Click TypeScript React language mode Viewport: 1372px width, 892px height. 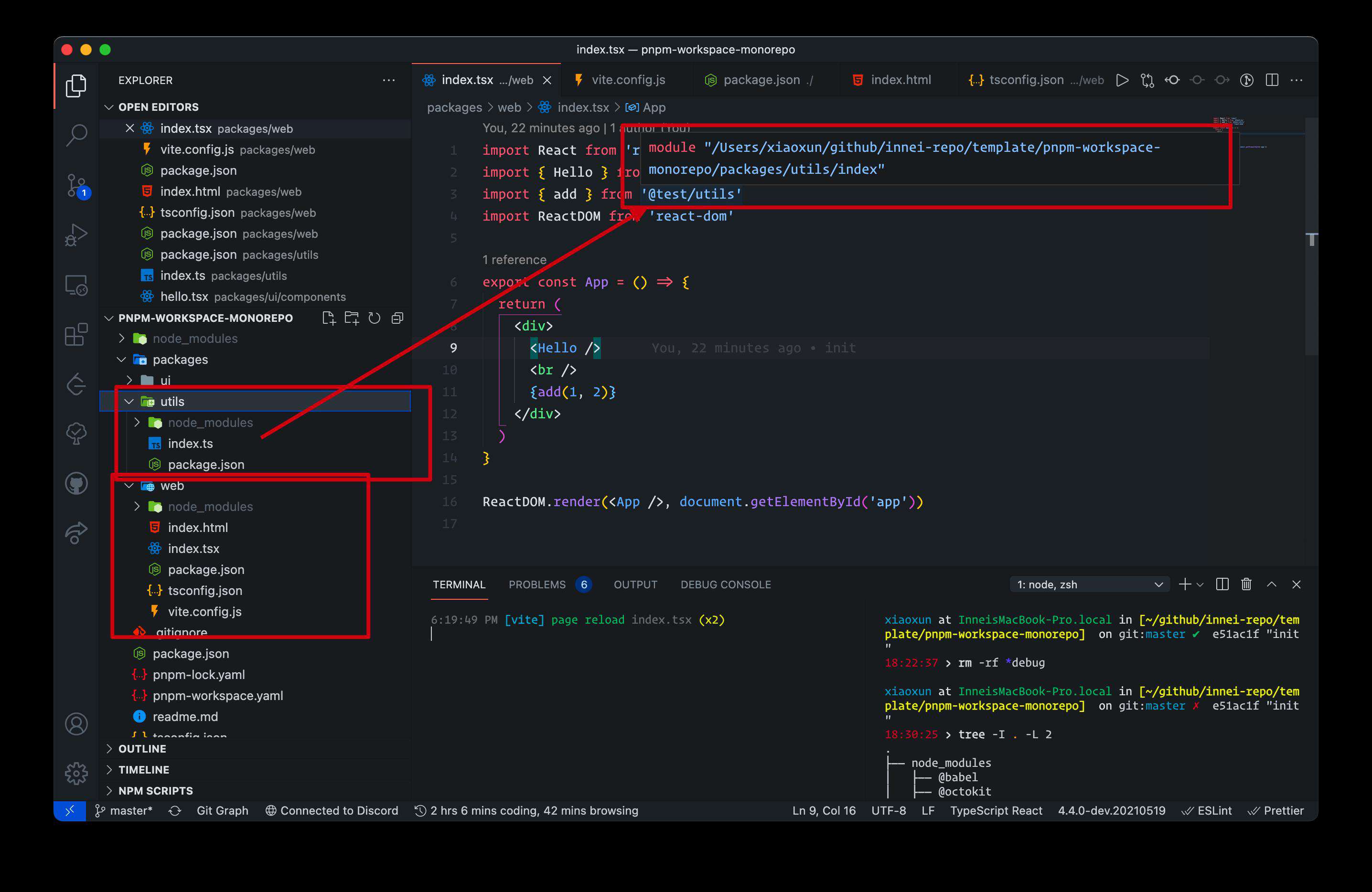(x=996, y=811)
